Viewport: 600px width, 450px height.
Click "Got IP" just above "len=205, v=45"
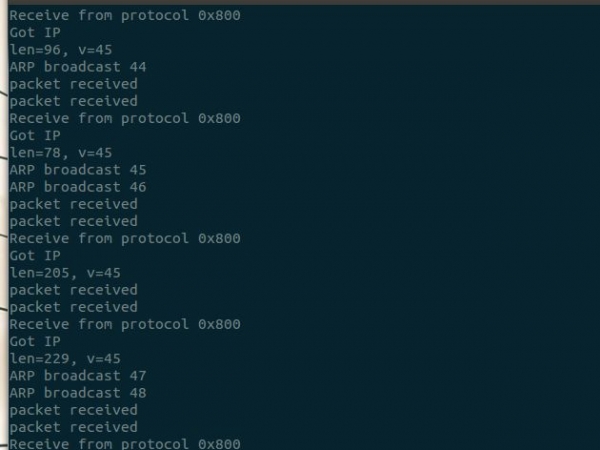[x=36, y=256]
